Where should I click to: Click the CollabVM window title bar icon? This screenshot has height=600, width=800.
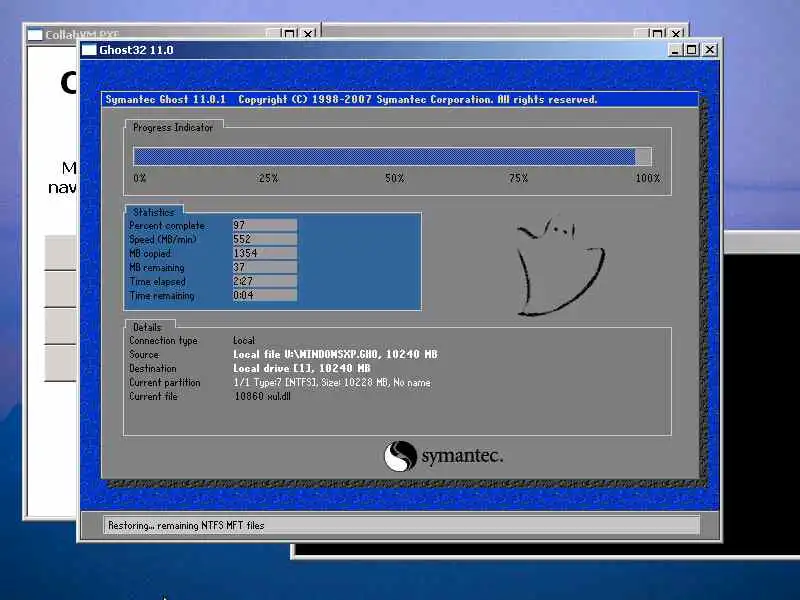[x=35, y=35]
